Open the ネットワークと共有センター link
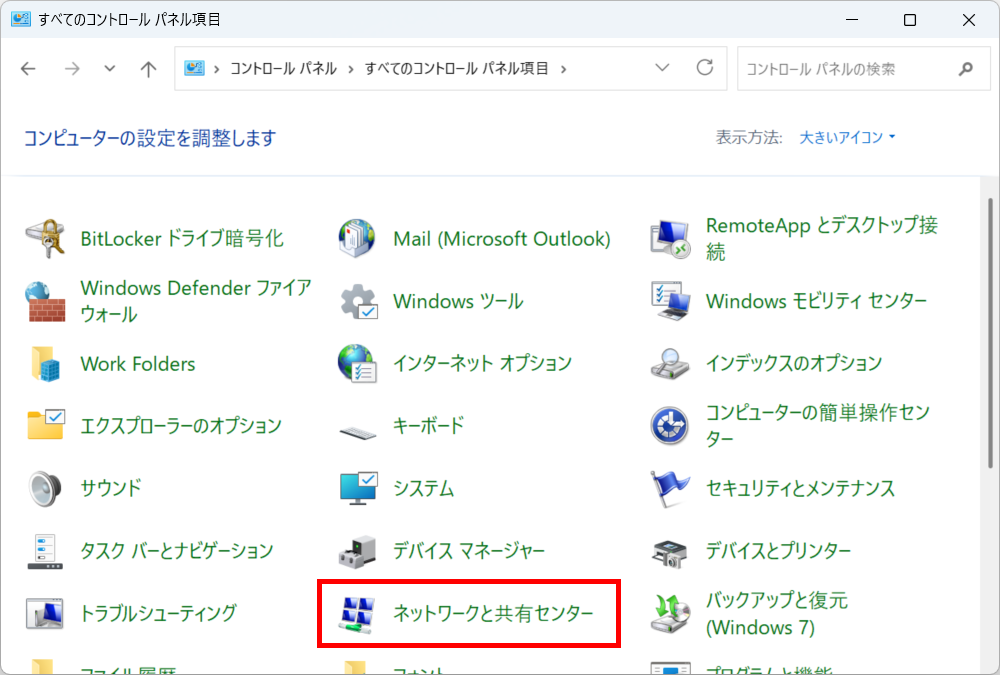The width and height of the screenshot is (1000, 675). click(493, 613)
